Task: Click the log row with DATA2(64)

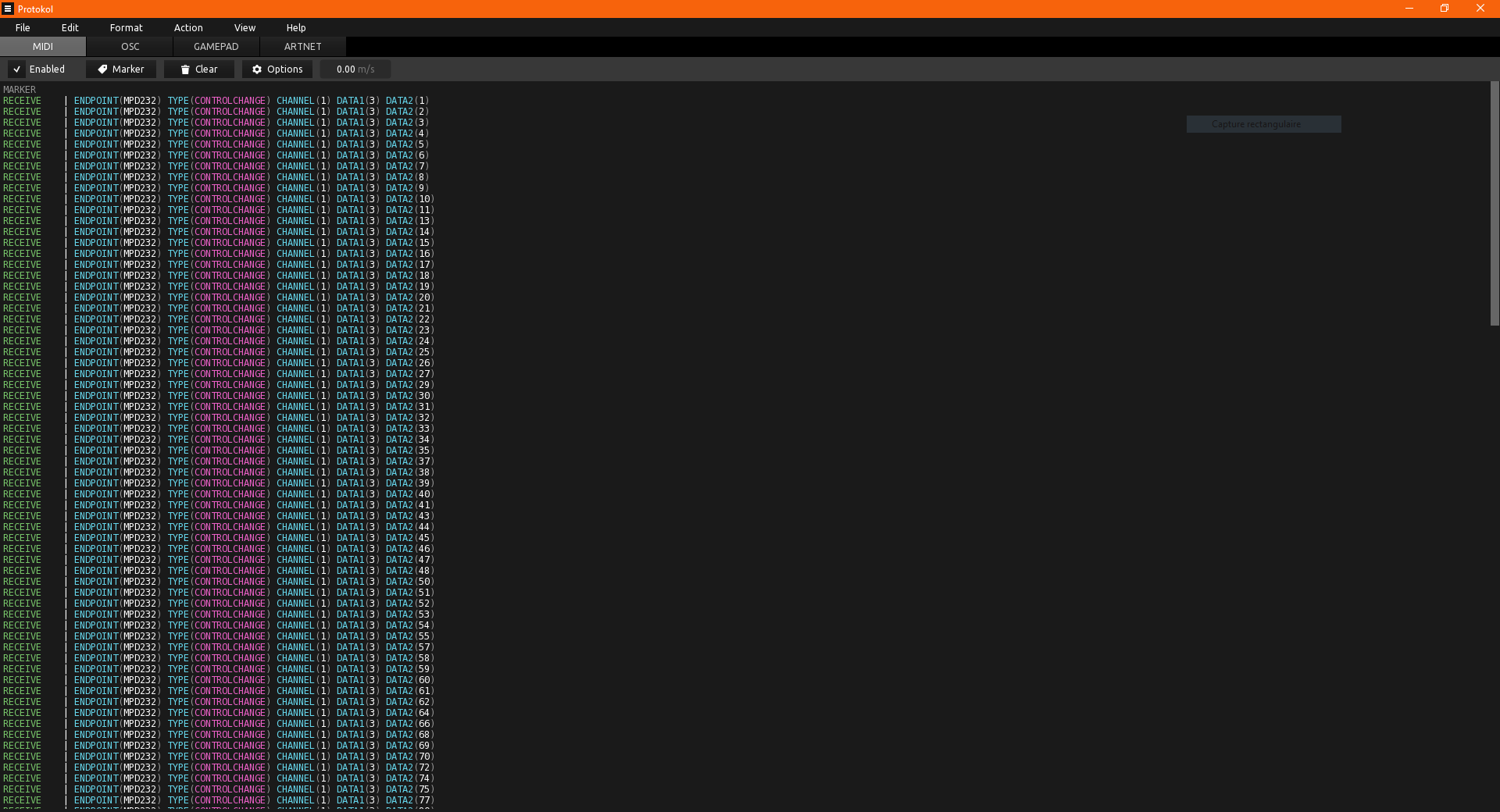Action: click(x=219, y=713)
